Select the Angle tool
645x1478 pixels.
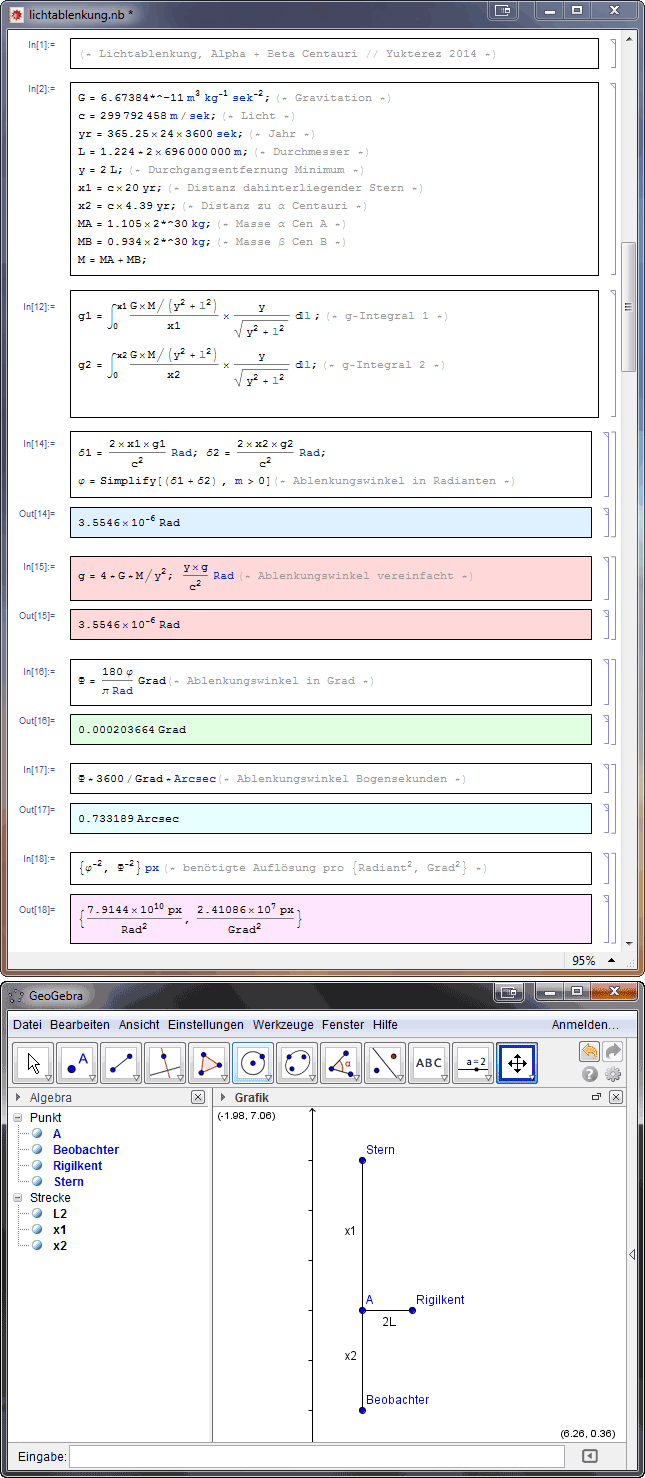[342, 1063]
